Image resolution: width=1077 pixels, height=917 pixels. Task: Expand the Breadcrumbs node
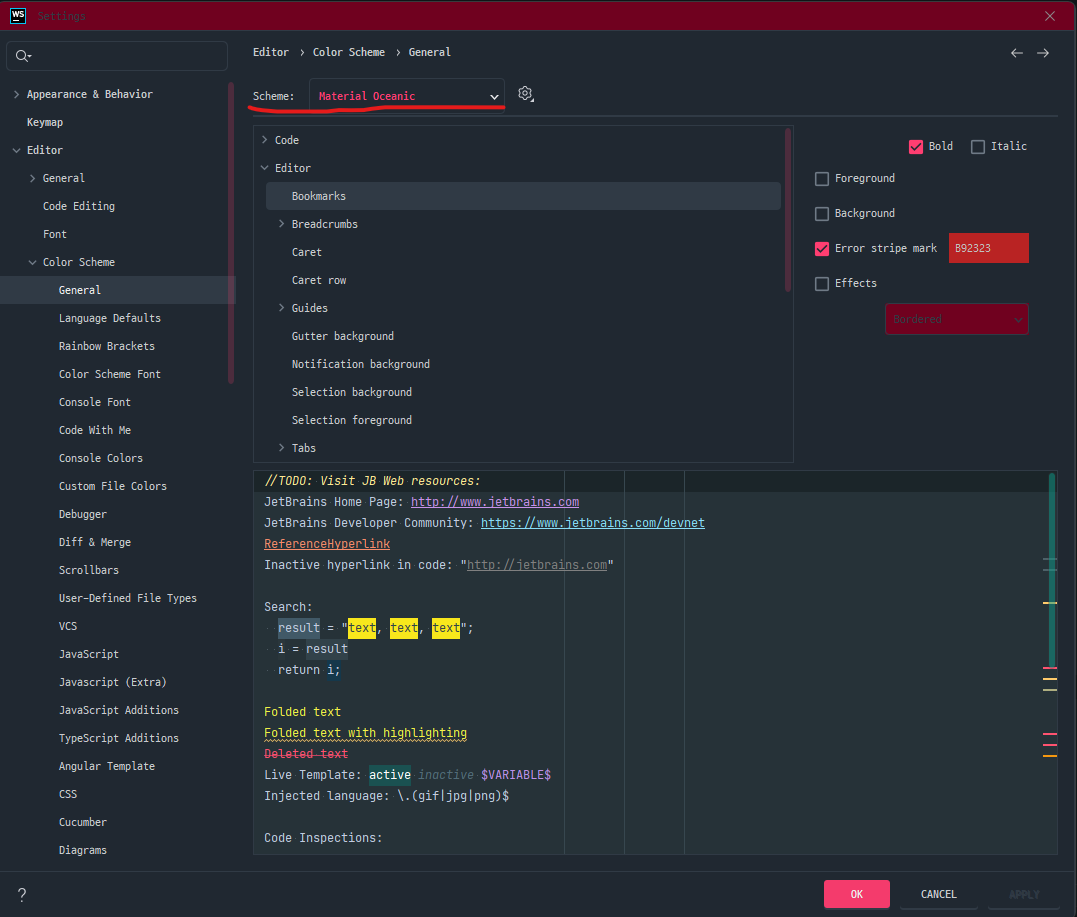pos(282,224)
